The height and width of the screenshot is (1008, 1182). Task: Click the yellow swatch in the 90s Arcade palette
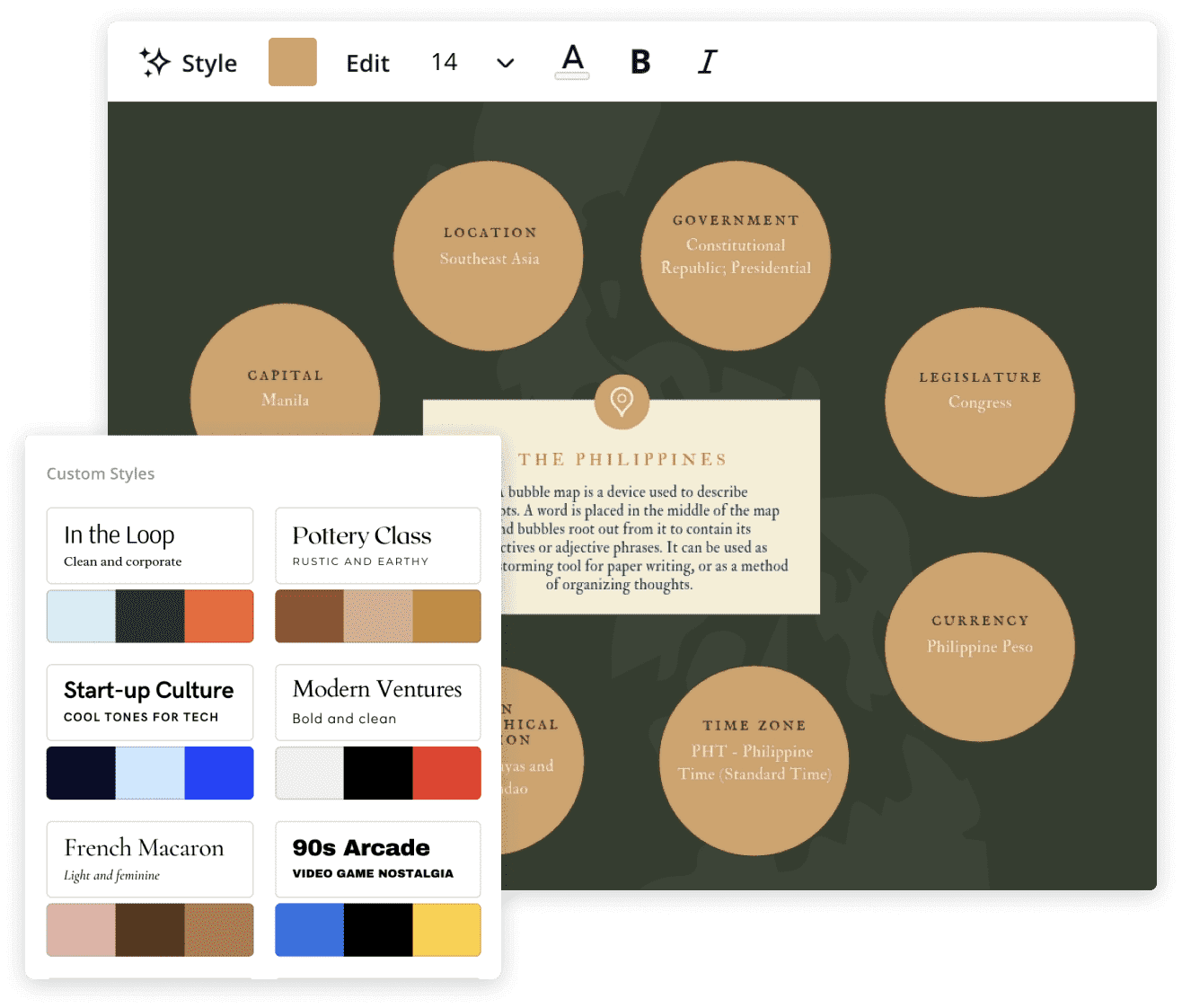[446, 930]
